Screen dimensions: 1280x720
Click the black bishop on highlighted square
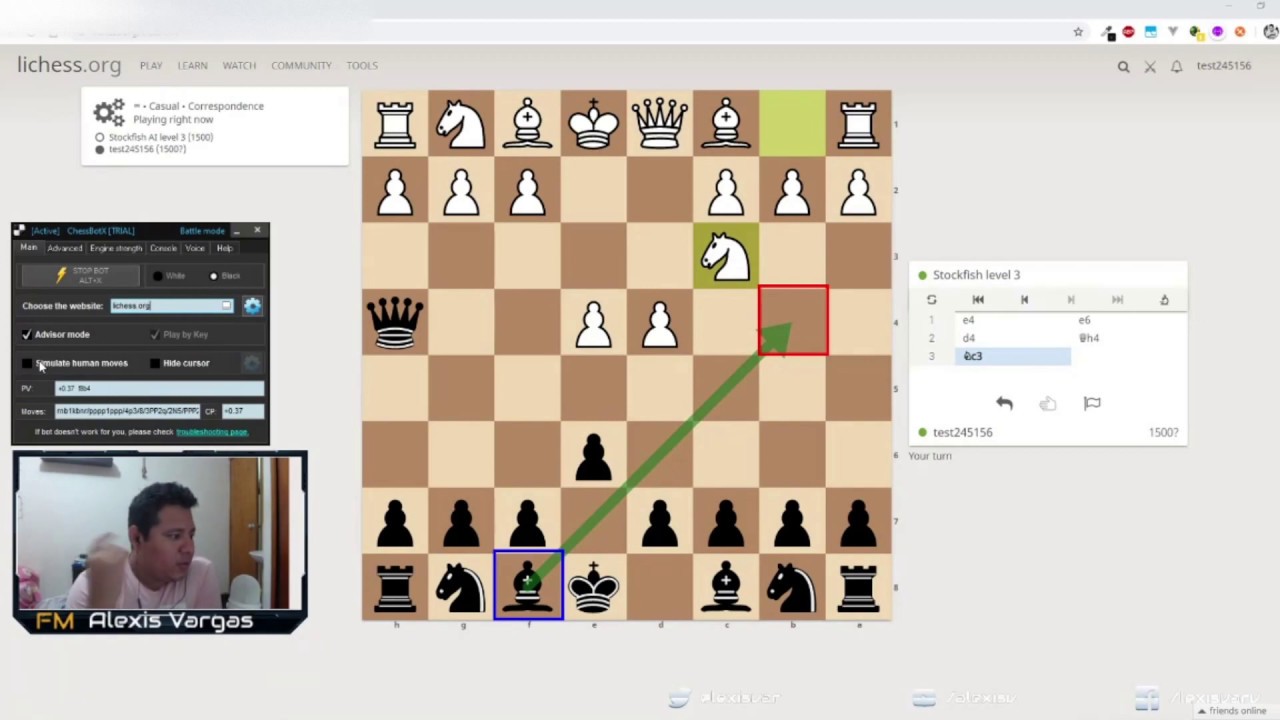pyautogui.click(x=527, y=587)
